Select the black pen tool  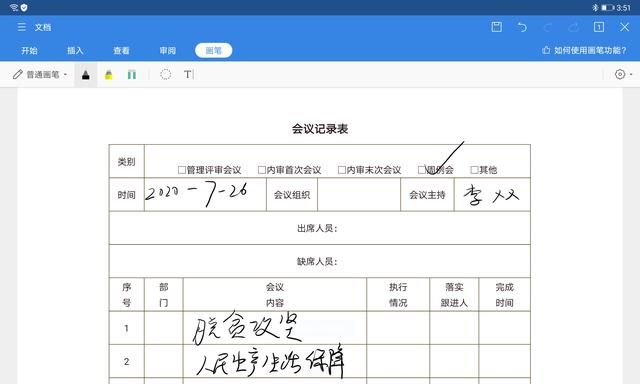click(86, 75)
